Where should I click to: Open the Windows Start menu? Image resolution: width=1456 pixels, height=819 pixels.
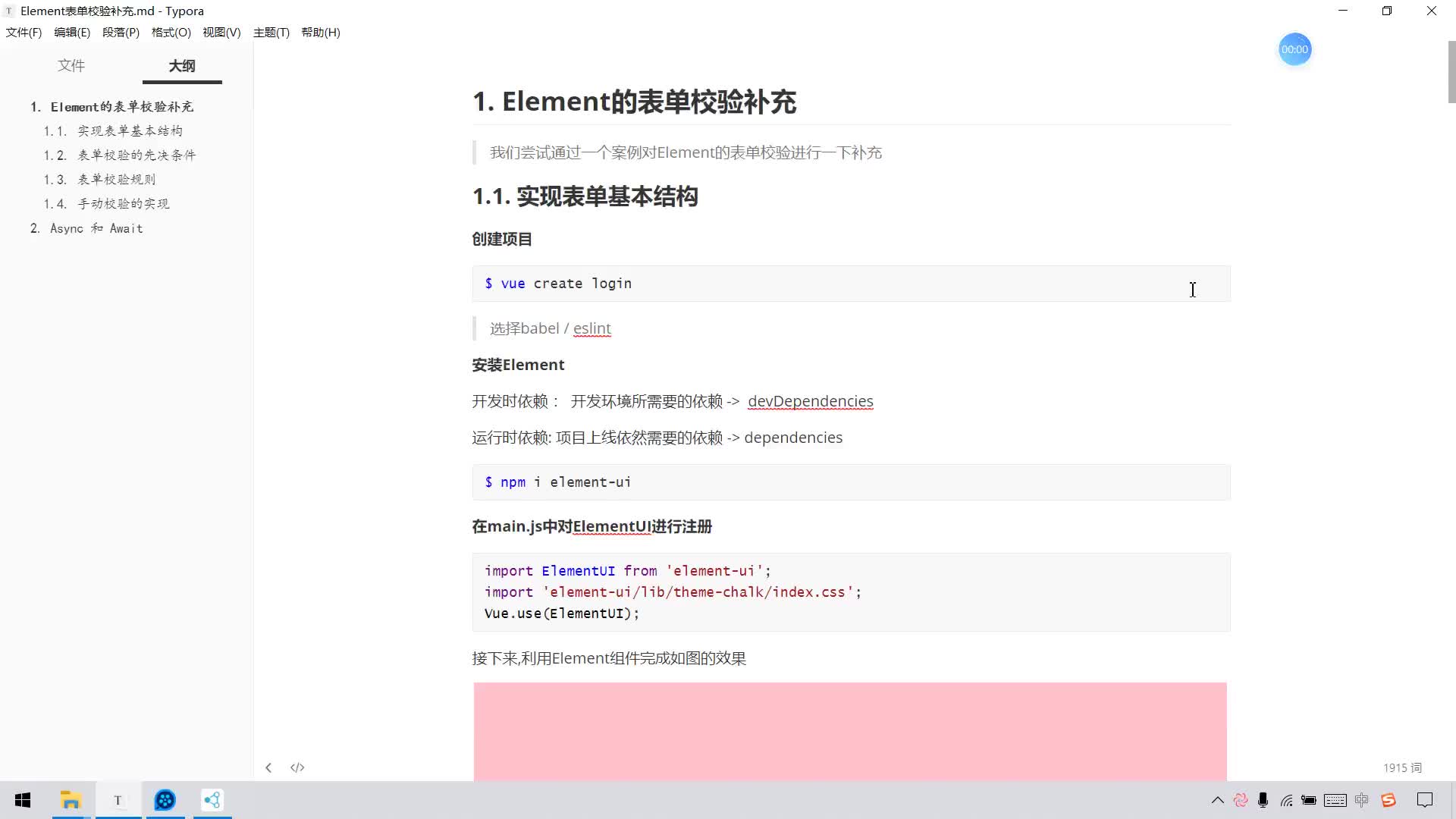coord(23,800)
